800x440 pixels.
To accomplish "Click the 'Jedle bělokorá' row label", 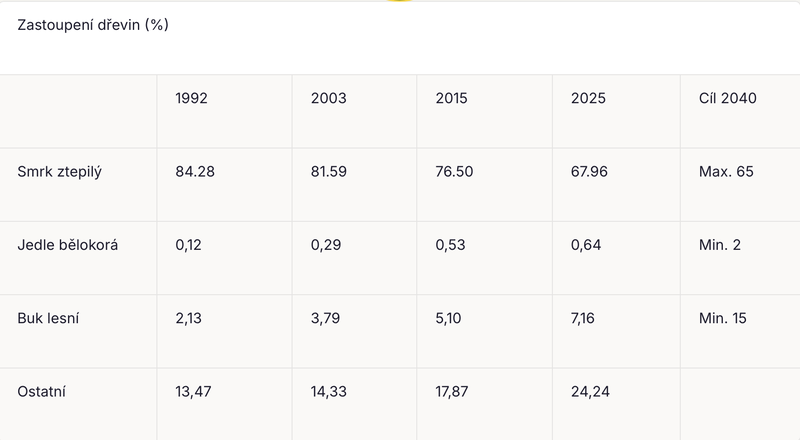I will point(68,245).
